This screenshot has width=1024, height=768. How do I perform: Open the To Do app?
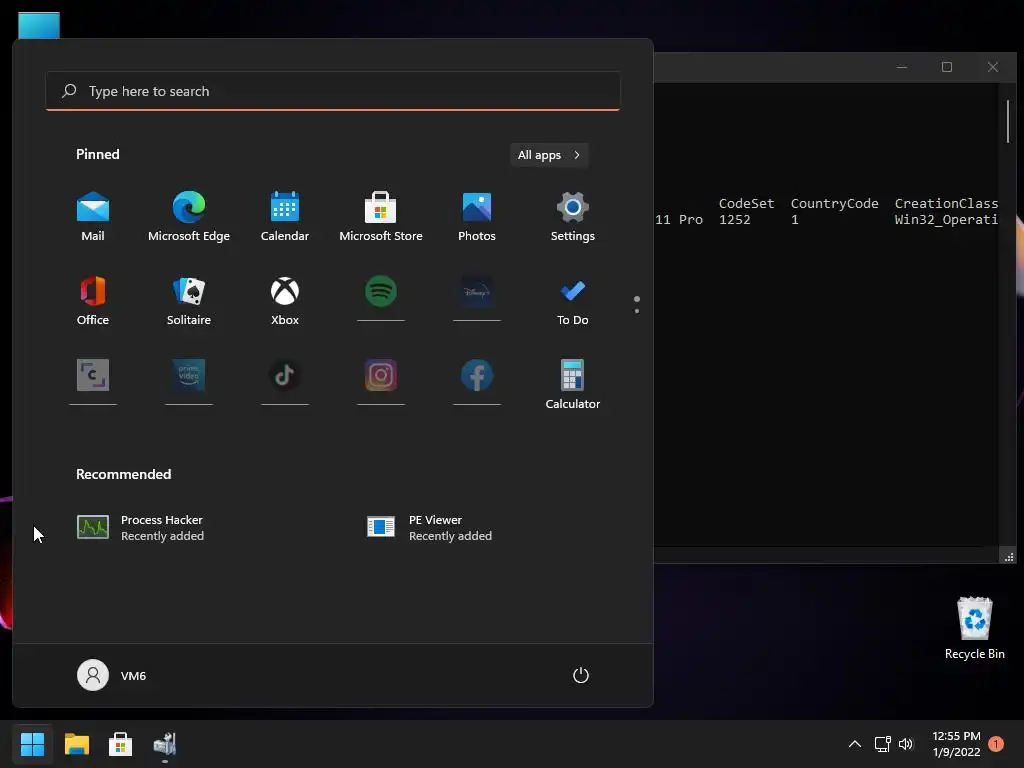coord(573,300)
